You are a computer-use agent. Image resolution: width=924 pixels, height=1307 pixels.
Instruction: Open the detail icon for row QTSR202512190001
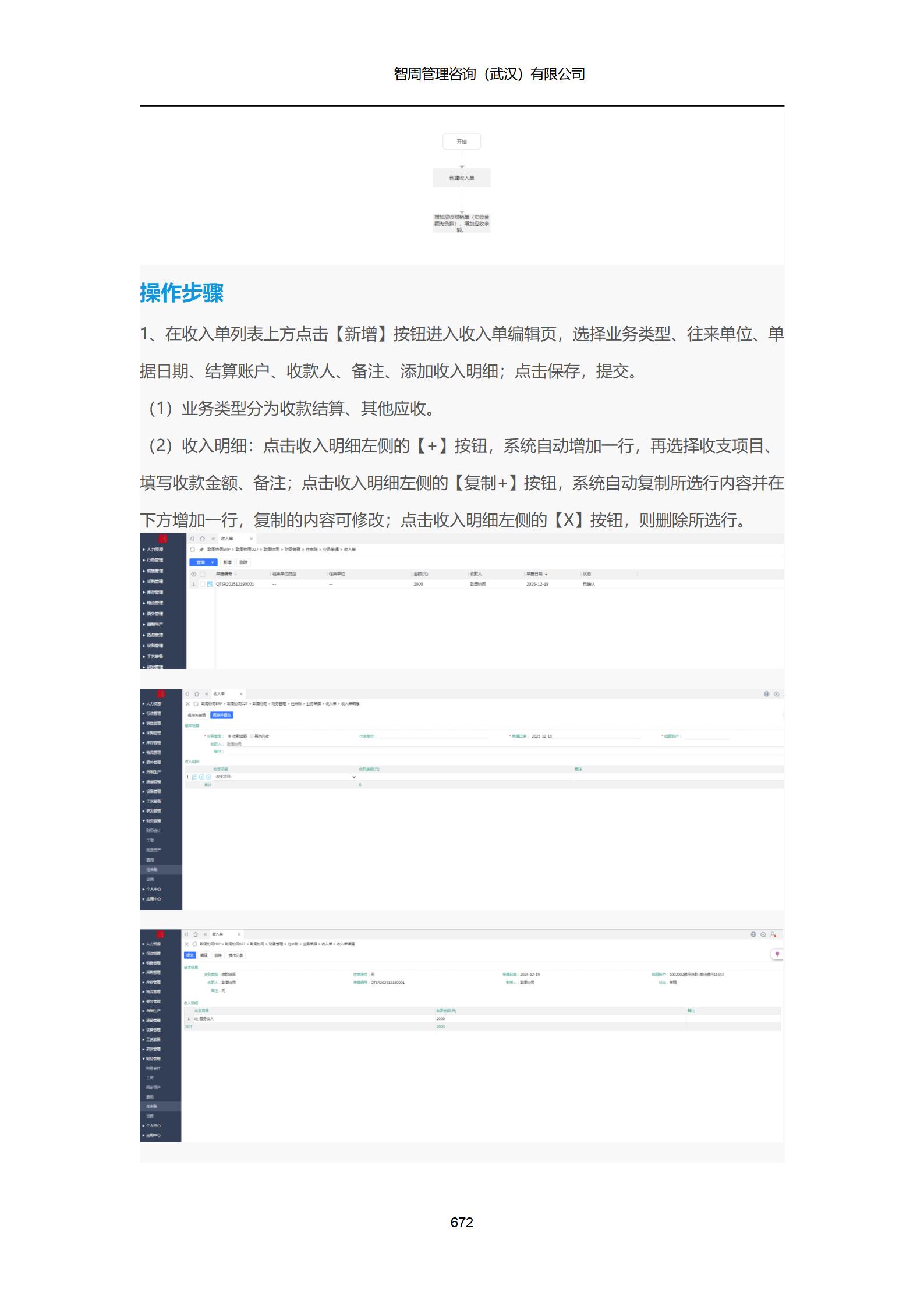[210, 584]
